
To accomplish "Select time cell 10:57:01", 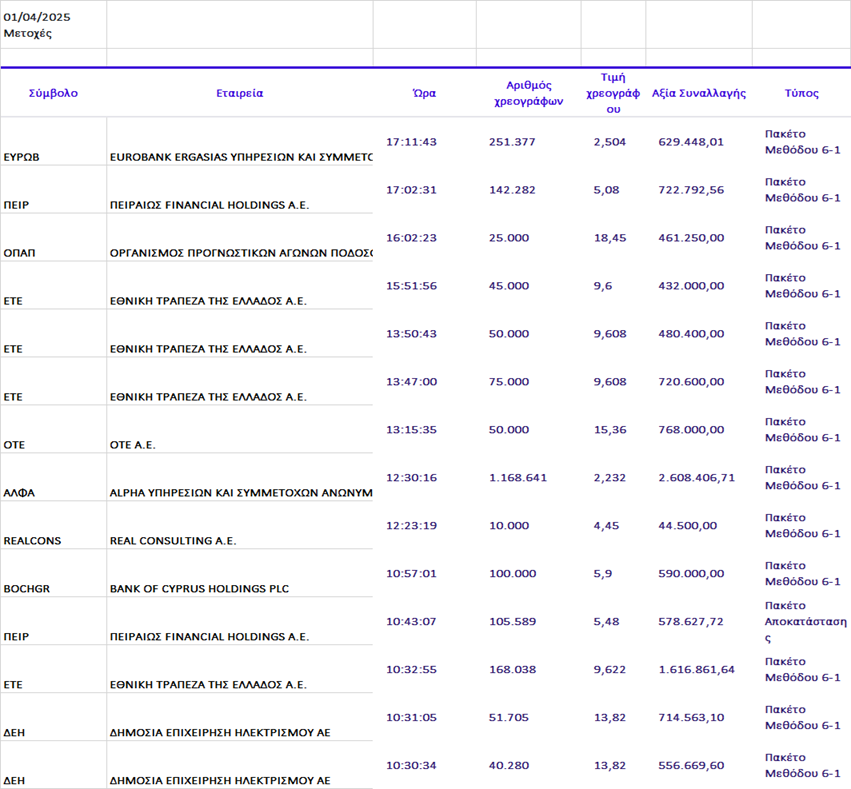I will [411, 574].
